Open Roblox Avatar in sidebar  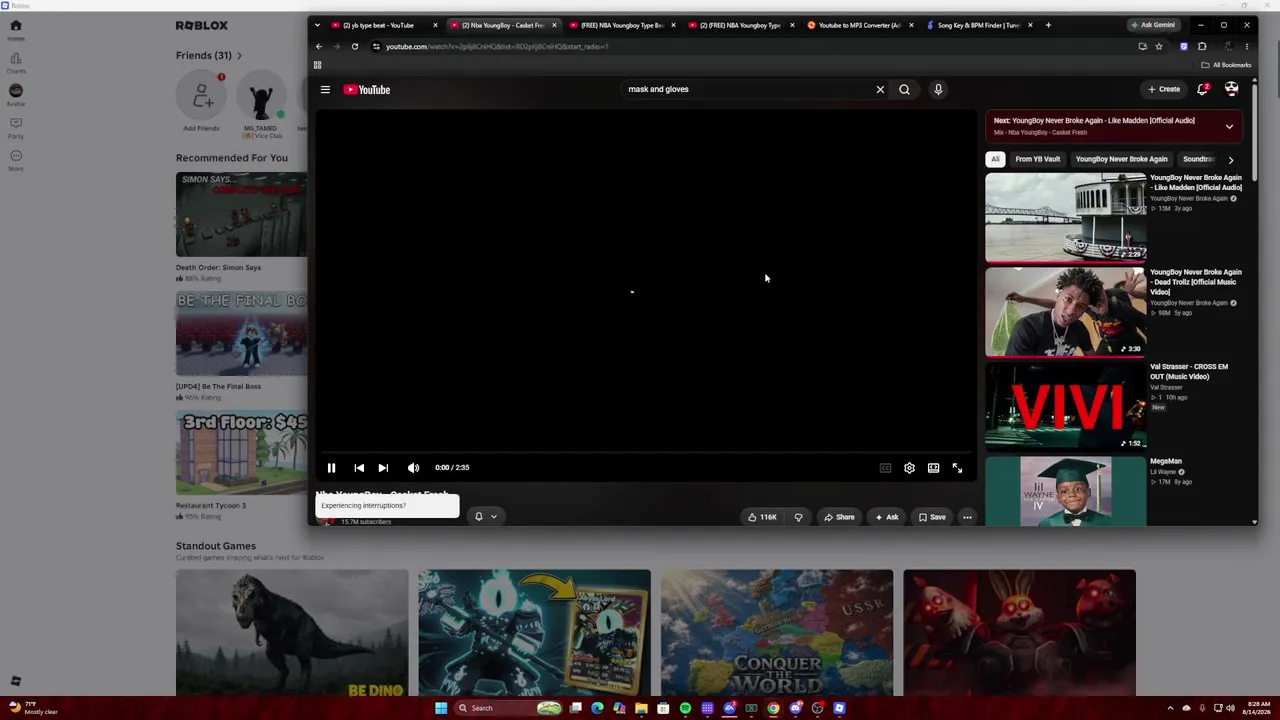tap(16, 95)
